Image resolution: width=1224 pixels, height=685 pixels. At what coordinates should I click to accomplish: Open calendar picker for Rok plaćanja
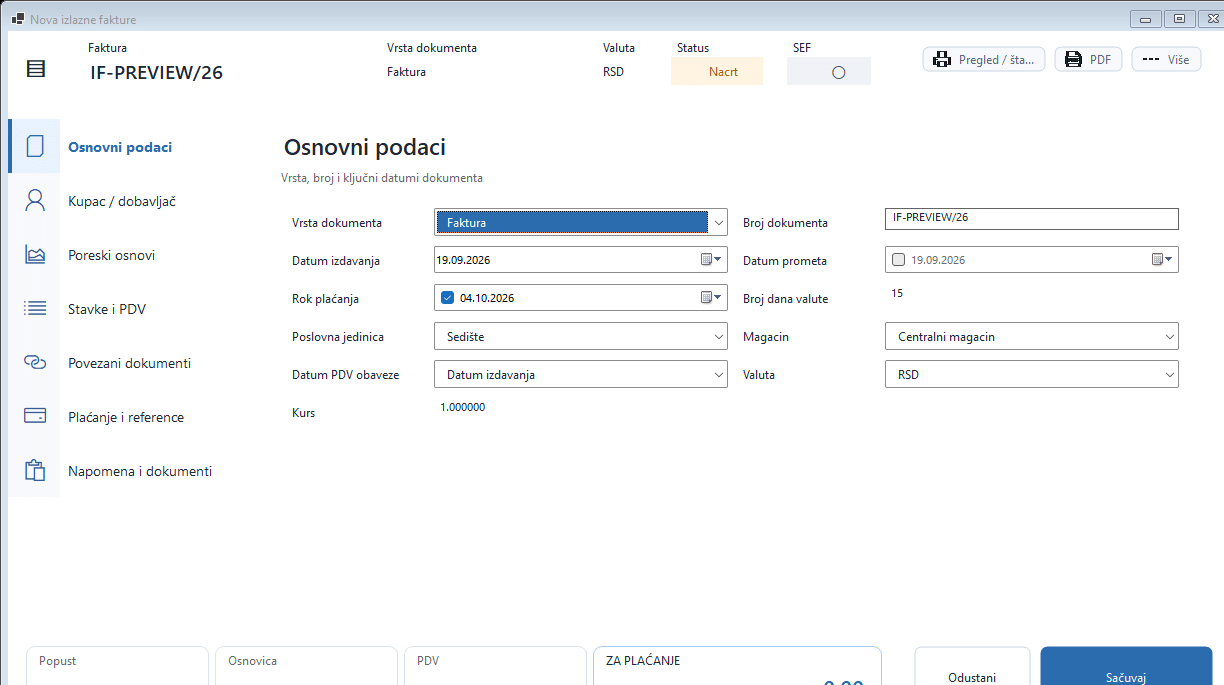711,298
